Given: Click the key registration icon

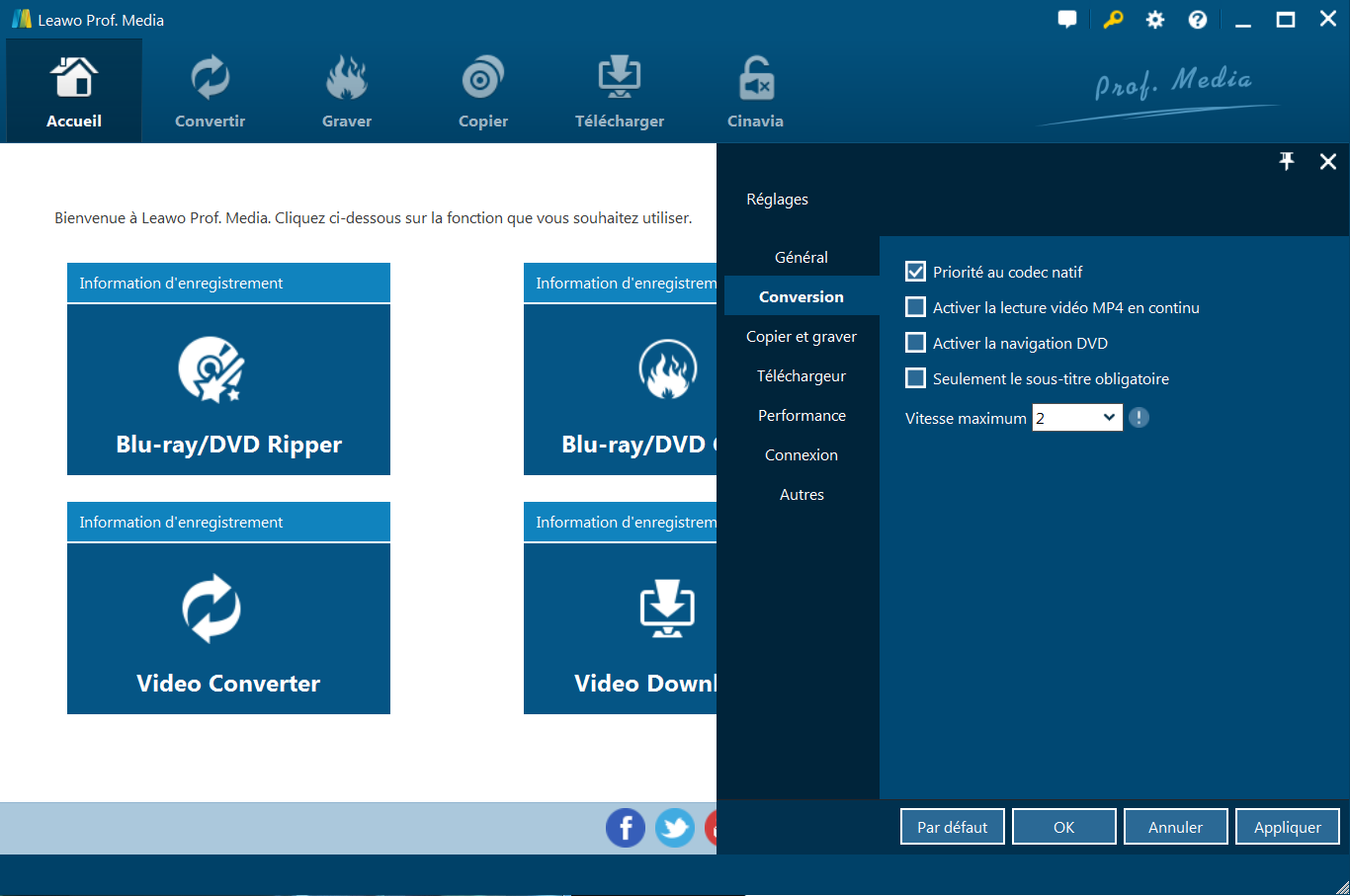Looking at the screenshot, I should click(x=1113, y=20).
